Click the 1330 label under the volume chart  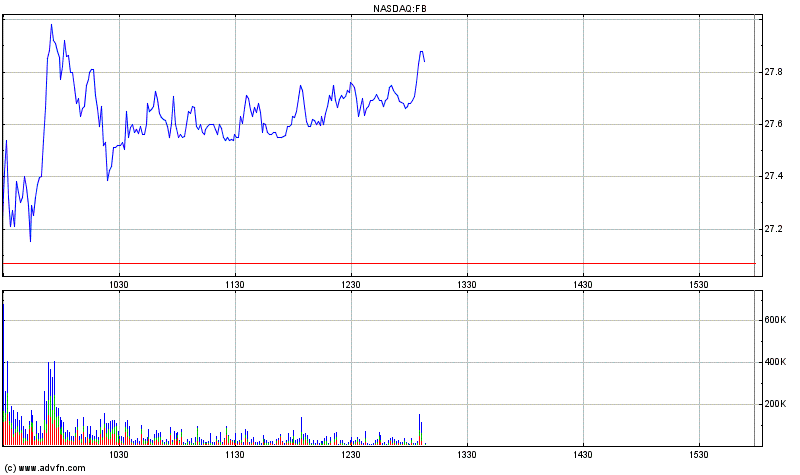[467, 455]
